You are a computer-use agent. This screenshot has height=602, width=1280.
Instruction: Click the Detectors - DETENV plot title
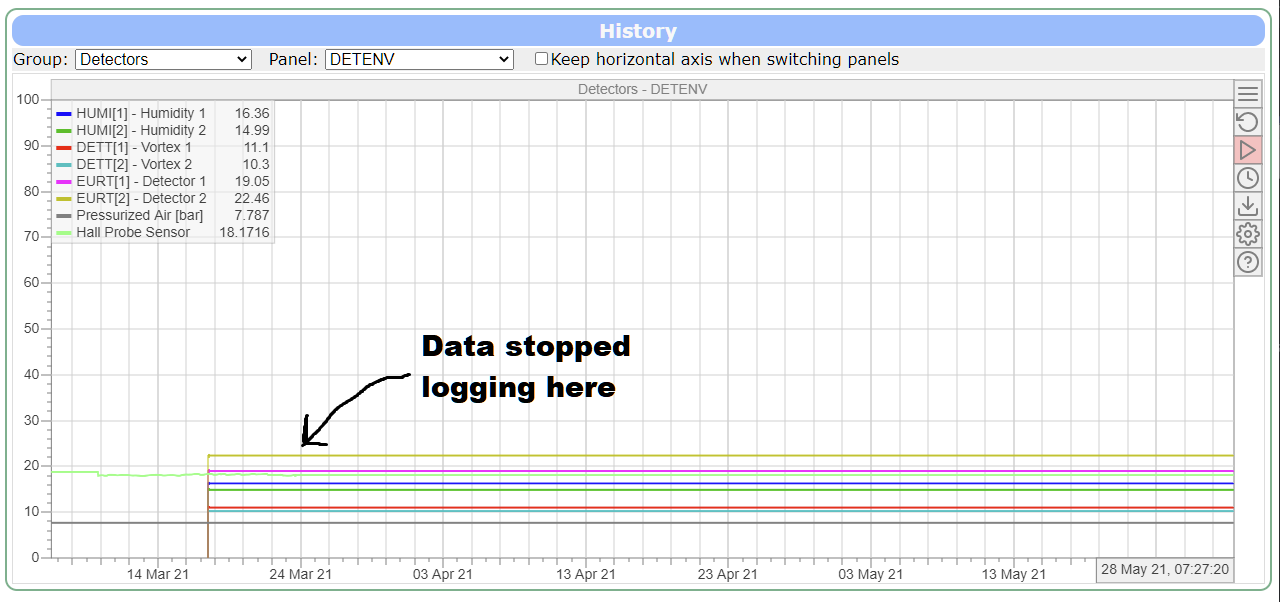point(643,89)
